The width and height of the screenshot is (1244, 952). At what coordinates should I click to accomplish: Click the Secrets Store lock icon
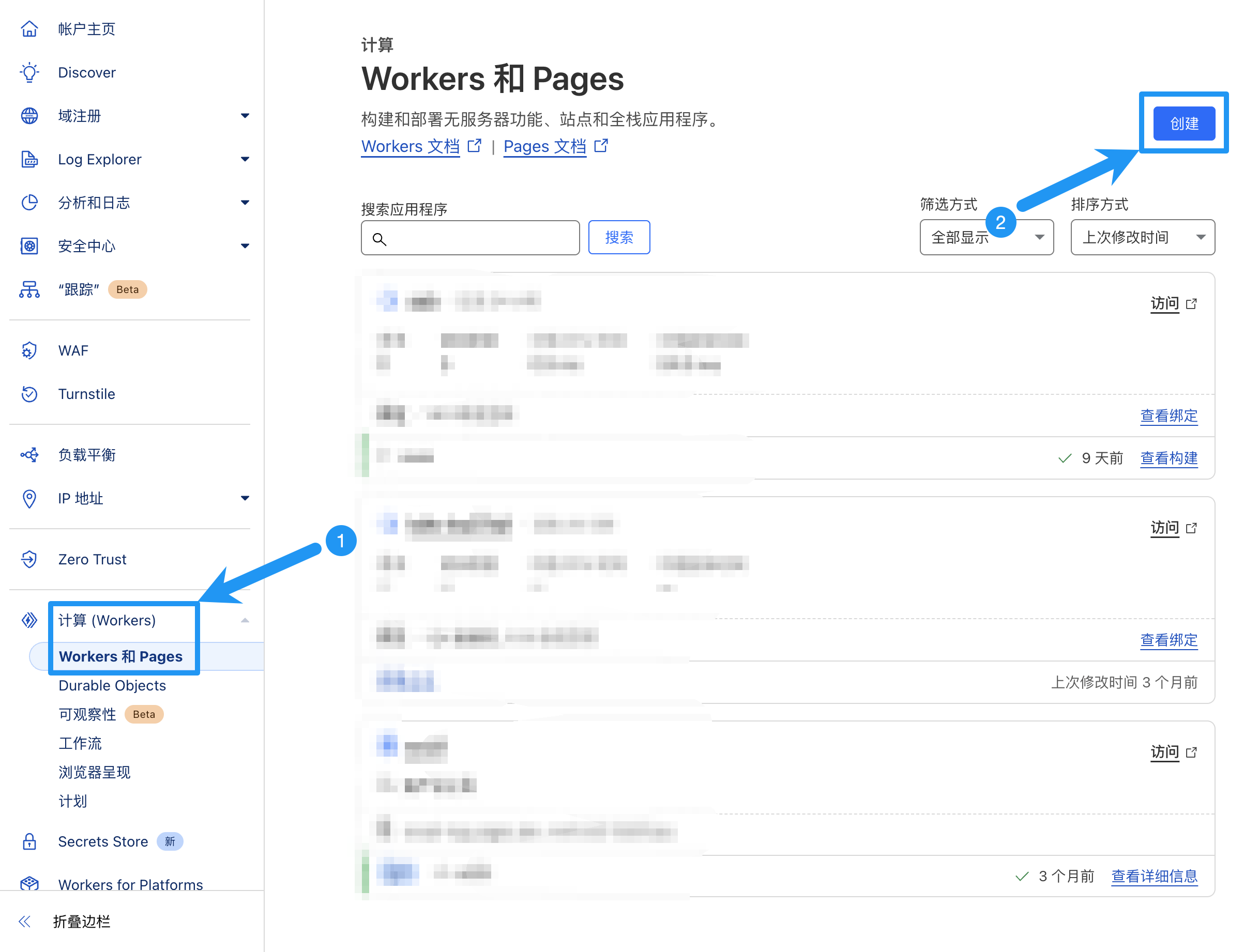pos(29,841)
